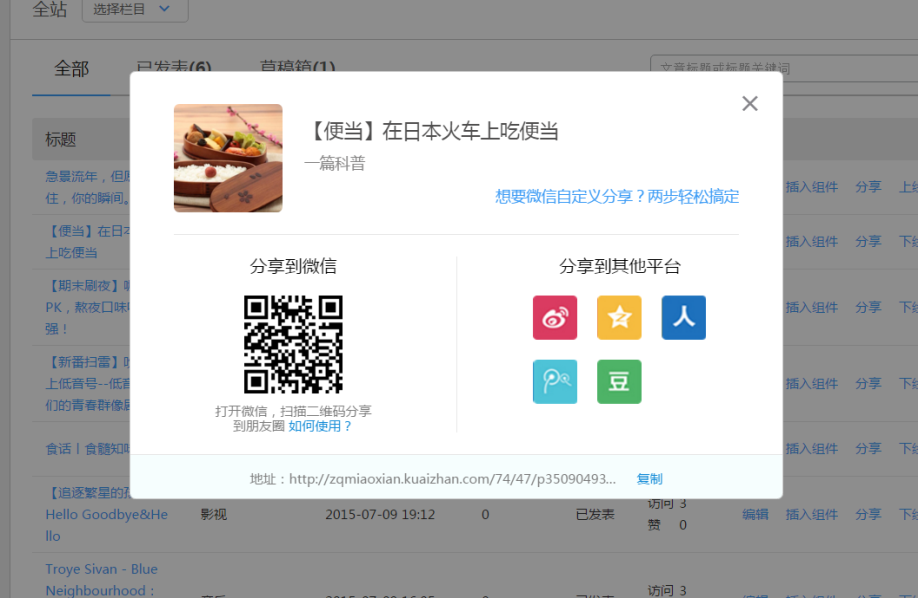Click the 复制 link to copy address
918x598 pixels.
(x=649, y=479)
